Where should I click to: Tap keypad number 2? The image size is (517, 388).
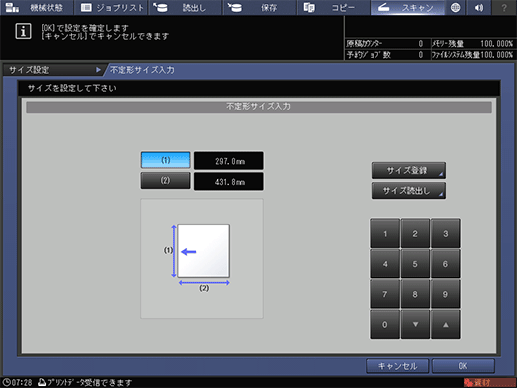pyautogui.click(x=415, y=234)
